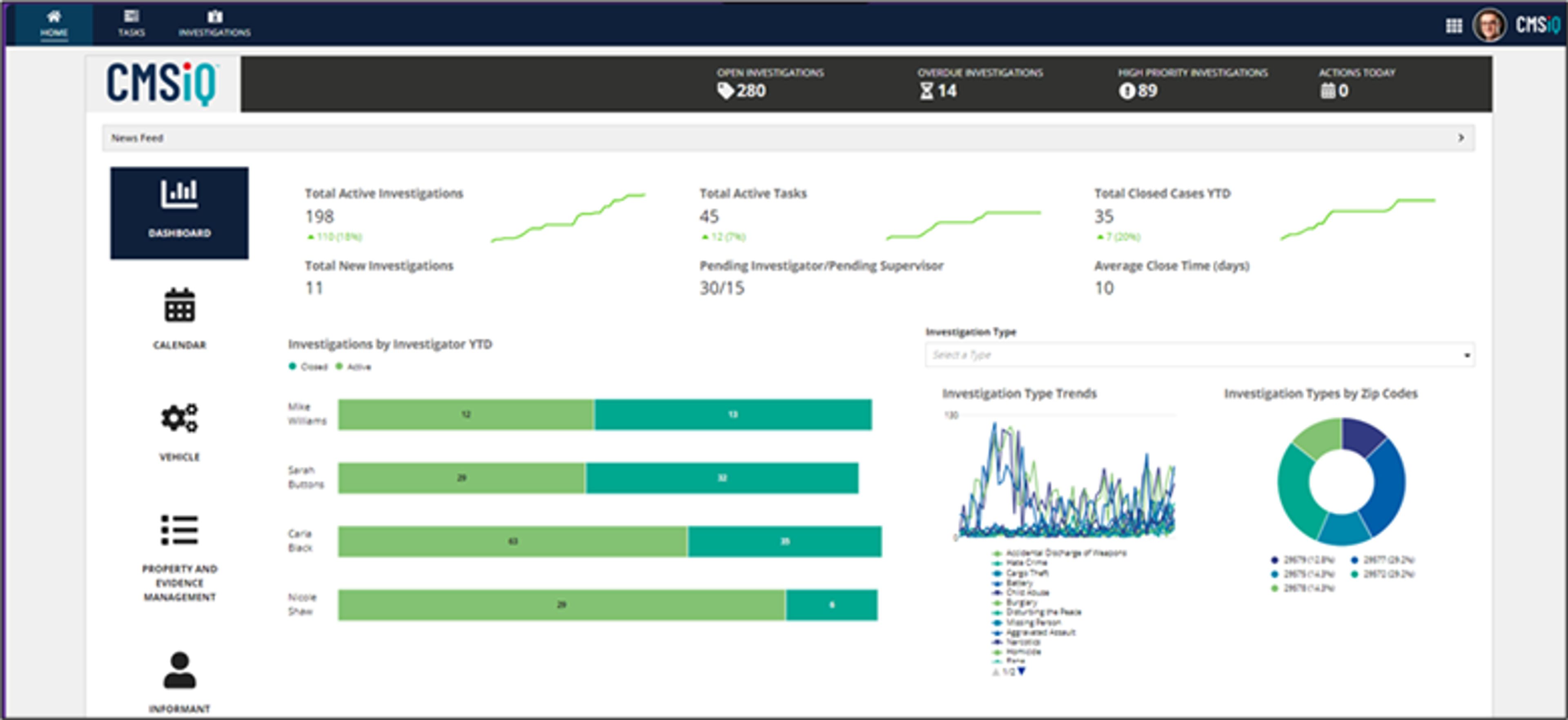Go to next legend page arrow
The width and height of the screenshot is (1568, 720).
tap(1021, 671)
